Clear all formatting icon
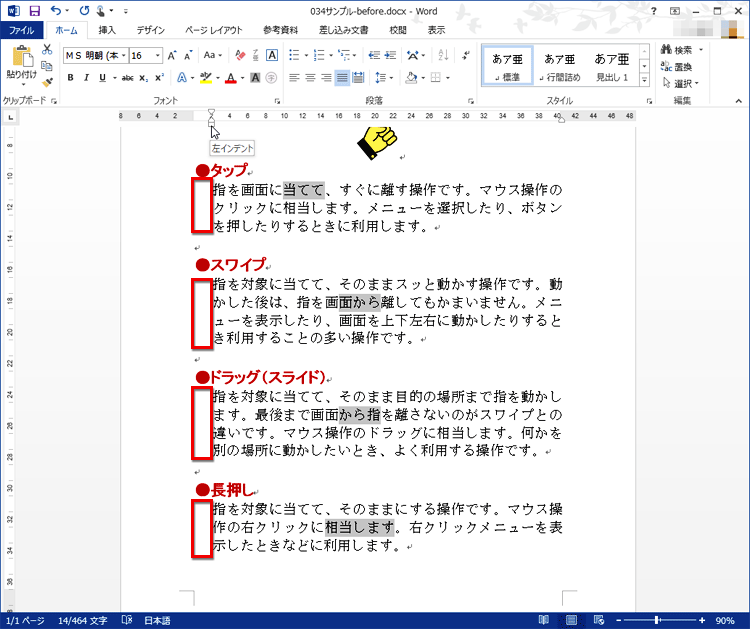750x629 pixels. click(x=240, y=55)
